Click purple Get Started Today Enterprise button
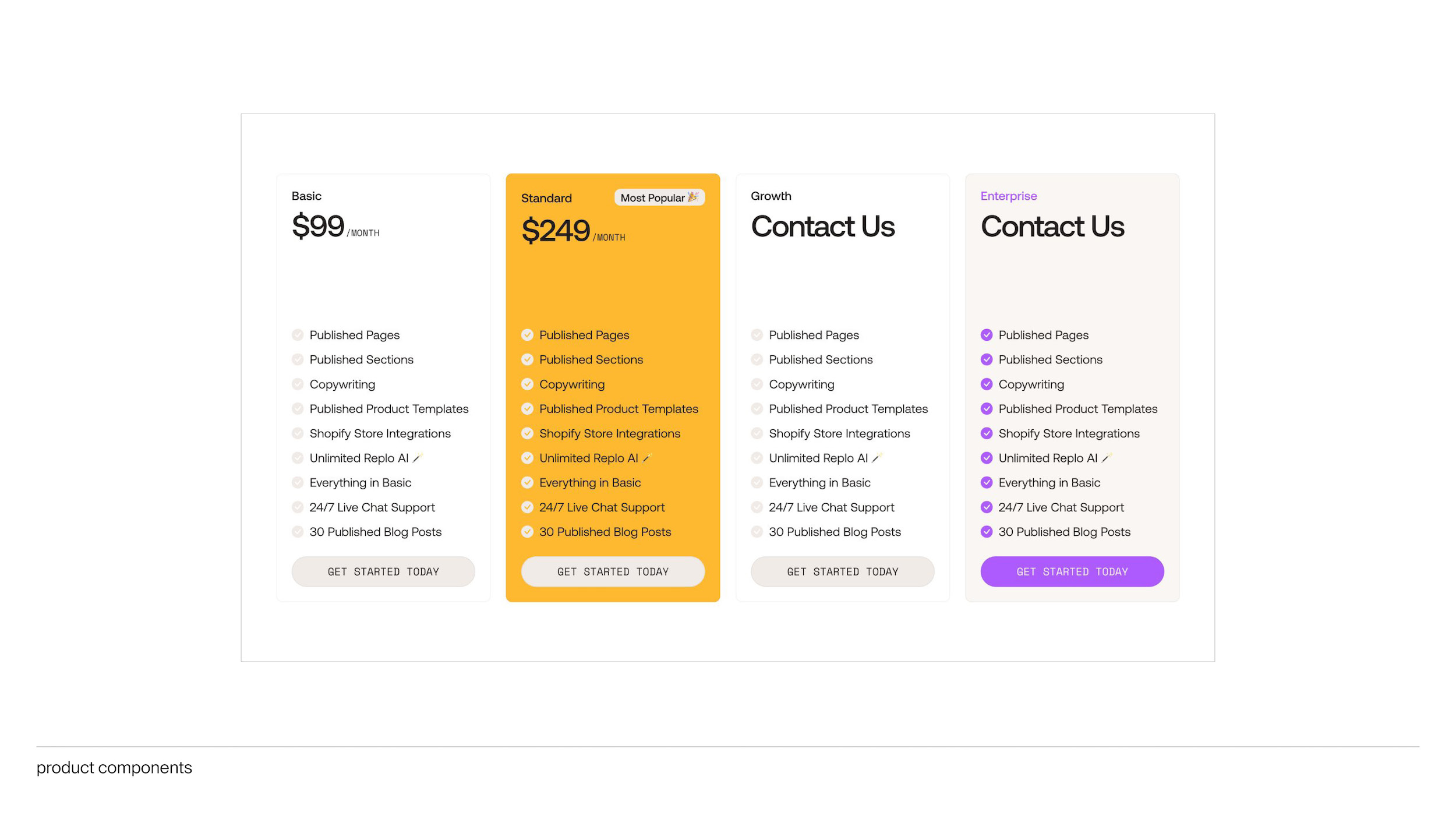The image size is (1456, 819). click(1072, 571)
